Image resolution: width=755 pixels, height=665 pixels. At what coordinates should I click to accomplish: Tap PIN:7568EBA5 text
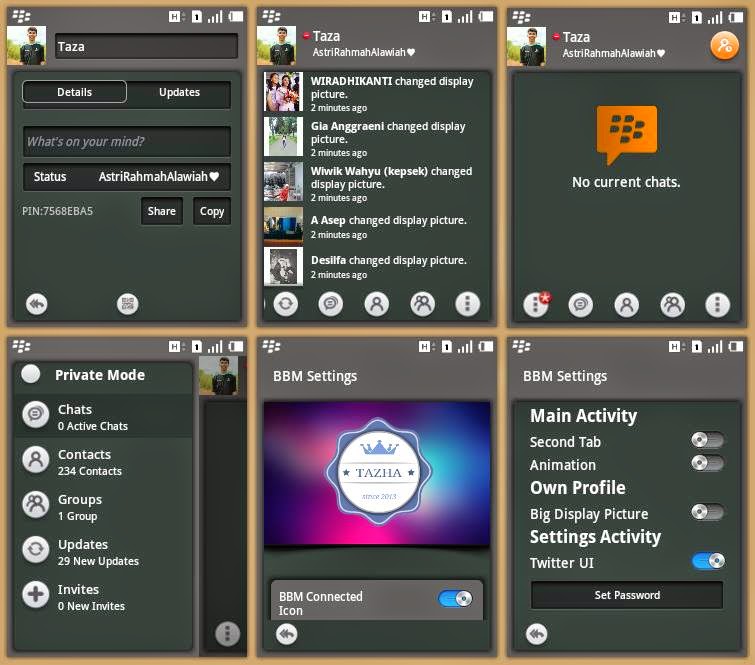pyautogui.click(x=57, y=211)
